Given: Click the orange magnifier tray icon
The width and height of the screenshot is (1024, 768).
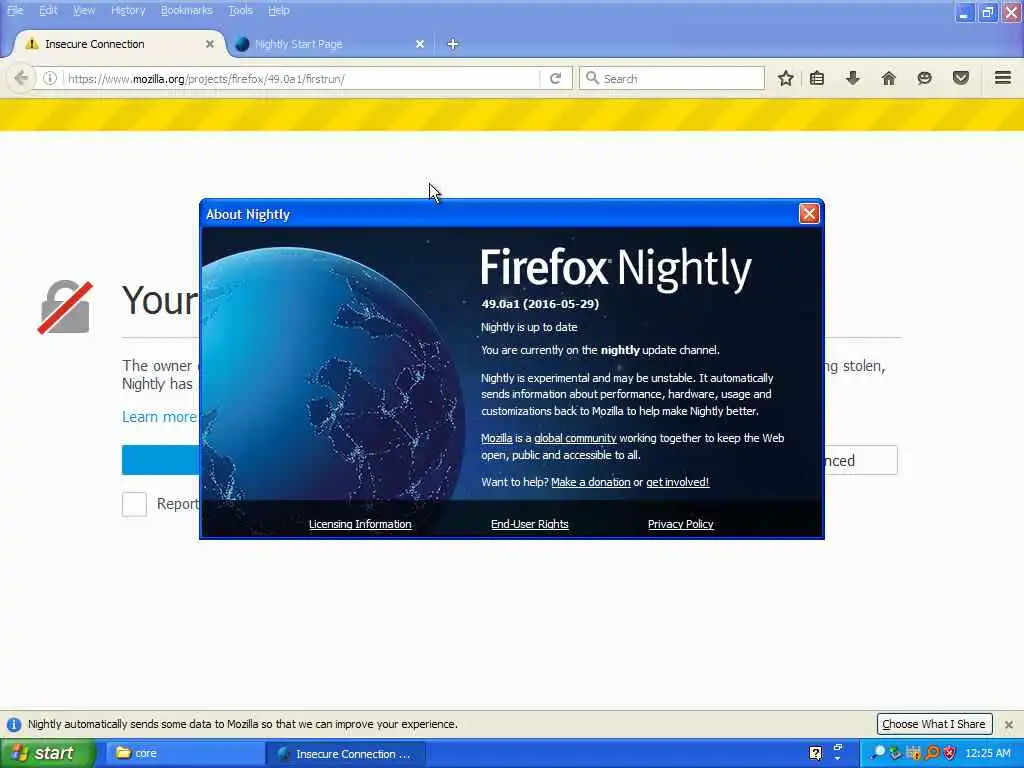Looking at the screenshot, I should [x=932, y=753].
